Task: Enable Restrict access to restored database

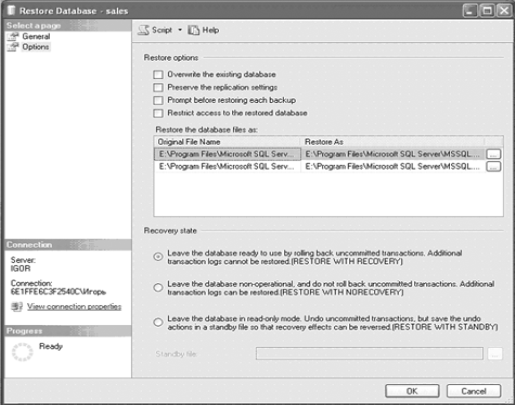Action: coord(158,113)
